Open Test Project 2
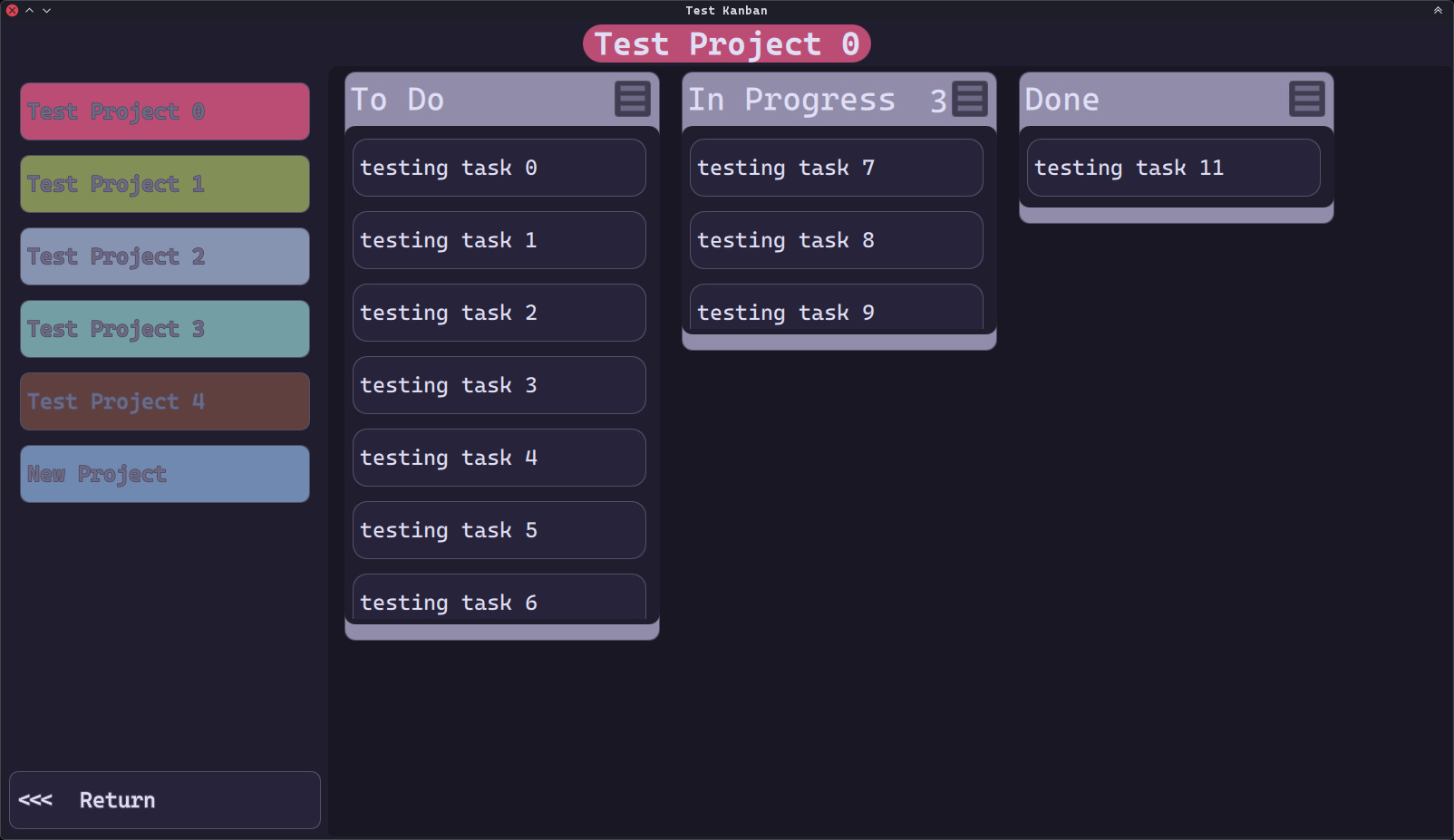The image size is (1454, 840). point(164,256)
